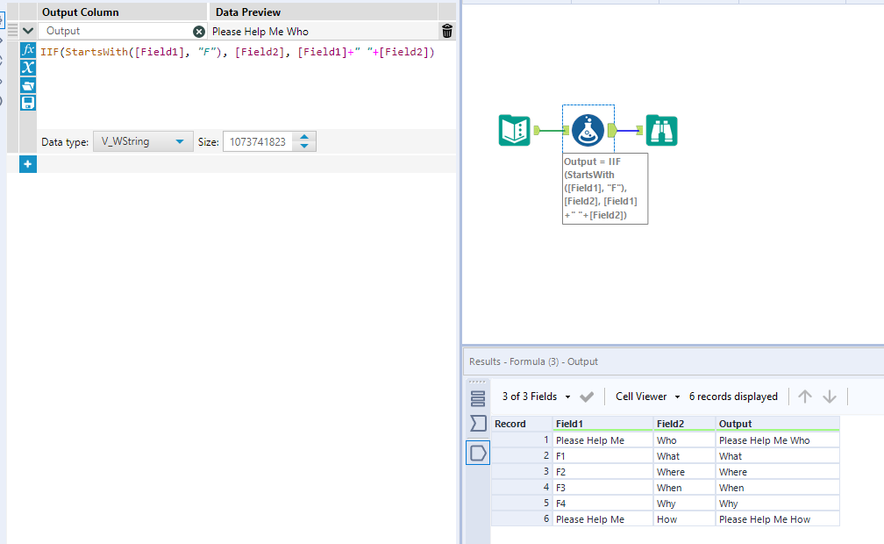Select the output anchor data view icon

[x=478, y=453]
